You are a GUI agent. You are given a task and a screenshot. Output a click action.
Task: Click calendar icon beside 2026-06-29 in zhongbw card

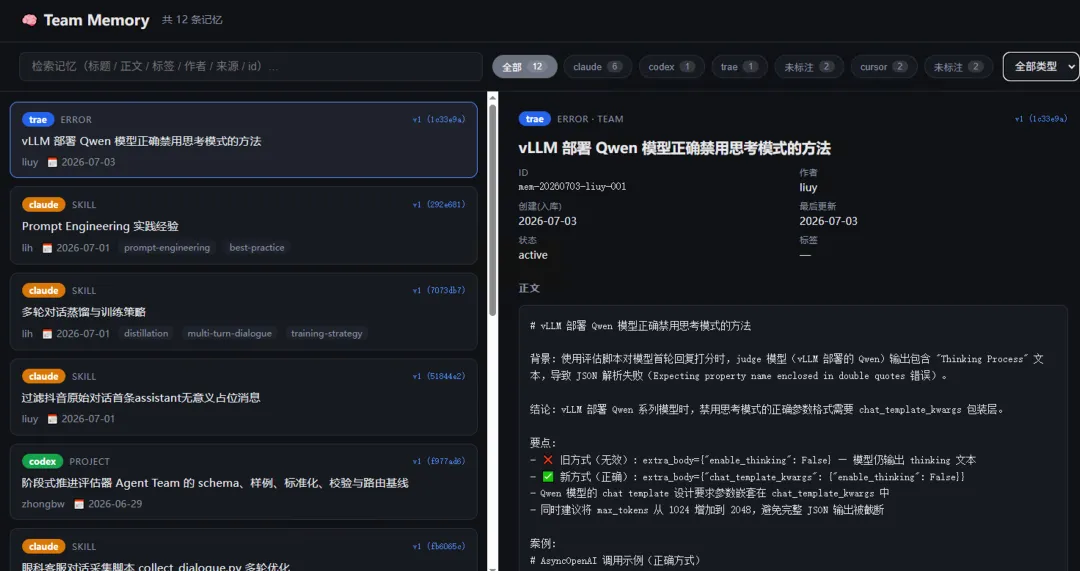pos(79,504)
